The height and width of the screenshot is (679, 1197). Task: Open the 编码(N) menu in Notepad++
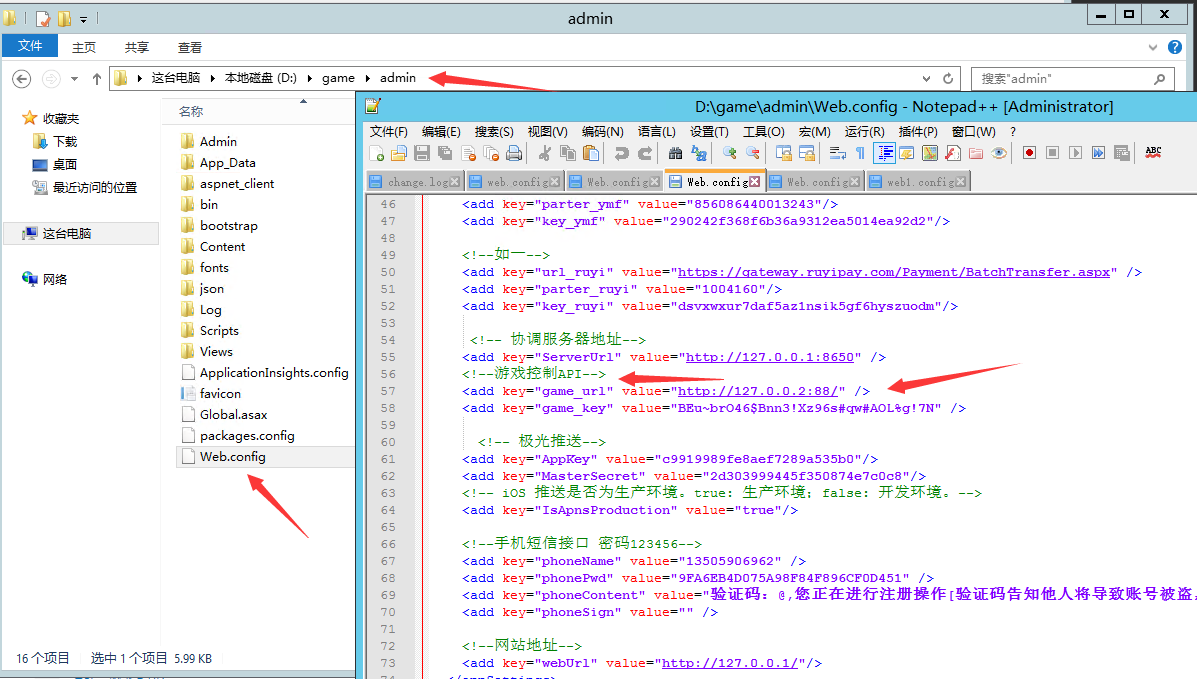[602, 131]
